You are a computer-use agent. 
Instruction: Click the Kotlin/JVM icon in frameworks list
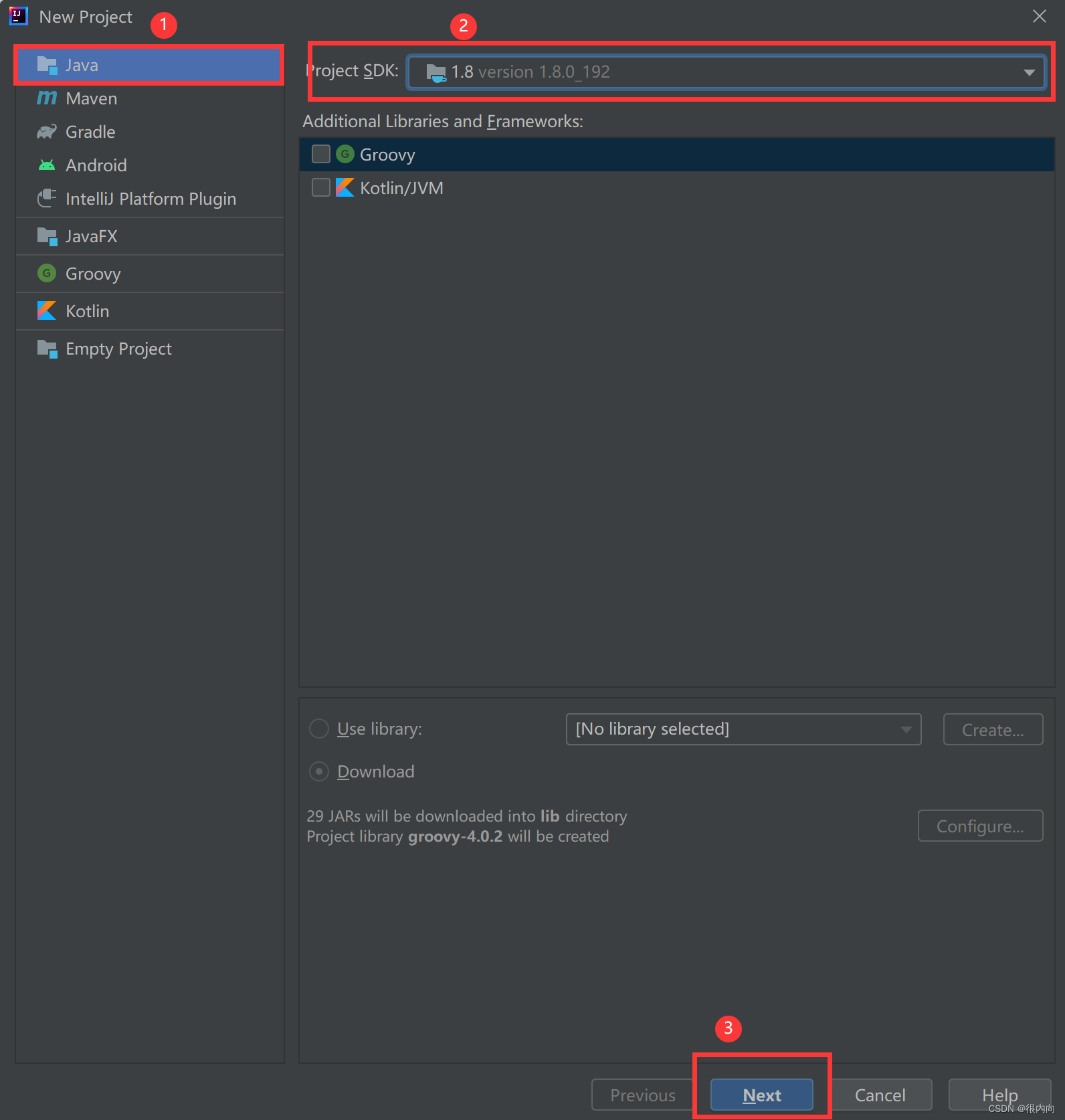point(345,187)
